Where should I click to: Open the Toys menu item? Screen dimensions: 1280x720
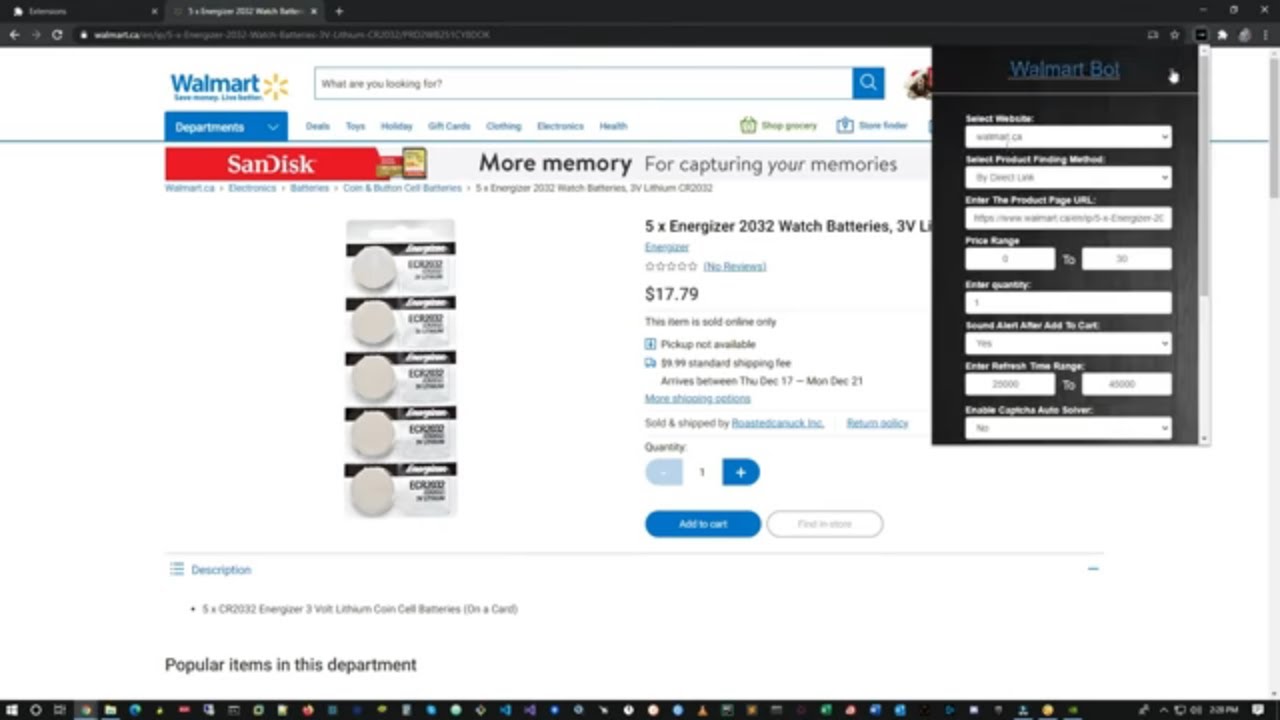point(355,127)
